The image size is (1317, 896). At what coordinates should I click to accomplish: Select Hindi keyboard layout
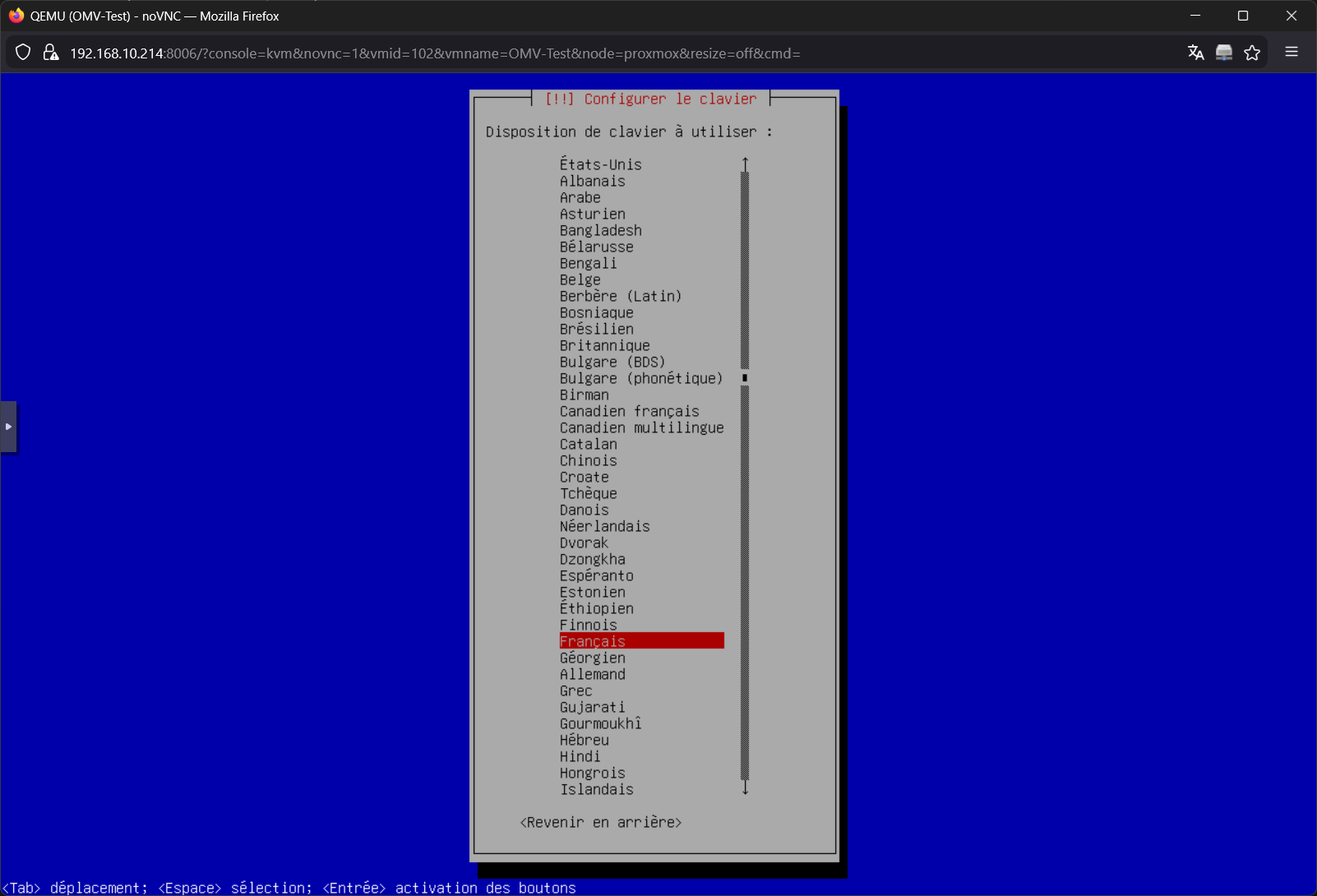(580, 756)
